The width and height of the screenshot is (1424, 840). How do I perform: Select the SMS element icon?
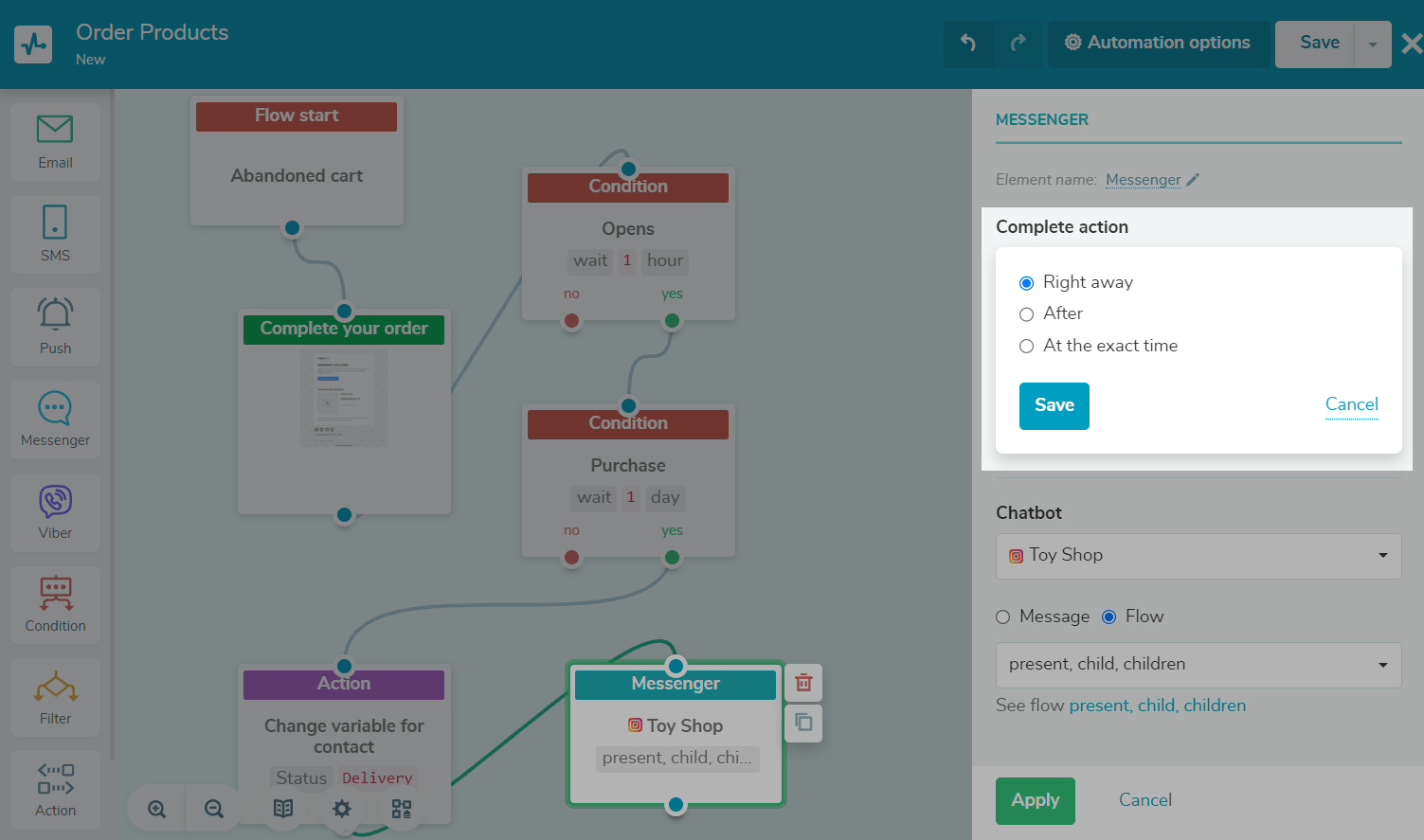55,223
